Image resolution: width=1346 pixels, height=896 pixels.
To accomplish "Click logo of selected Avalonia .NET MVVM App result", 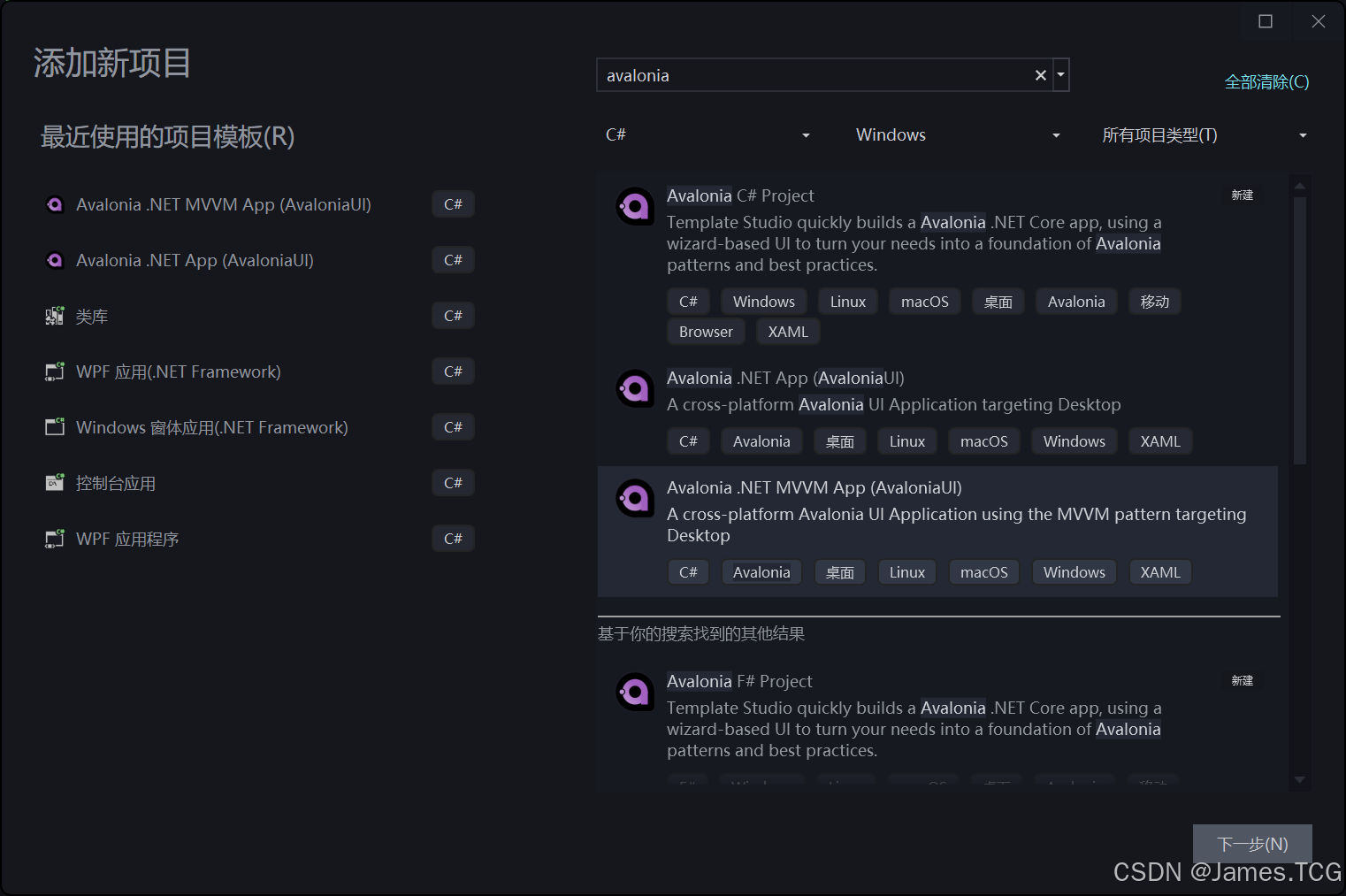I will 634,499.
